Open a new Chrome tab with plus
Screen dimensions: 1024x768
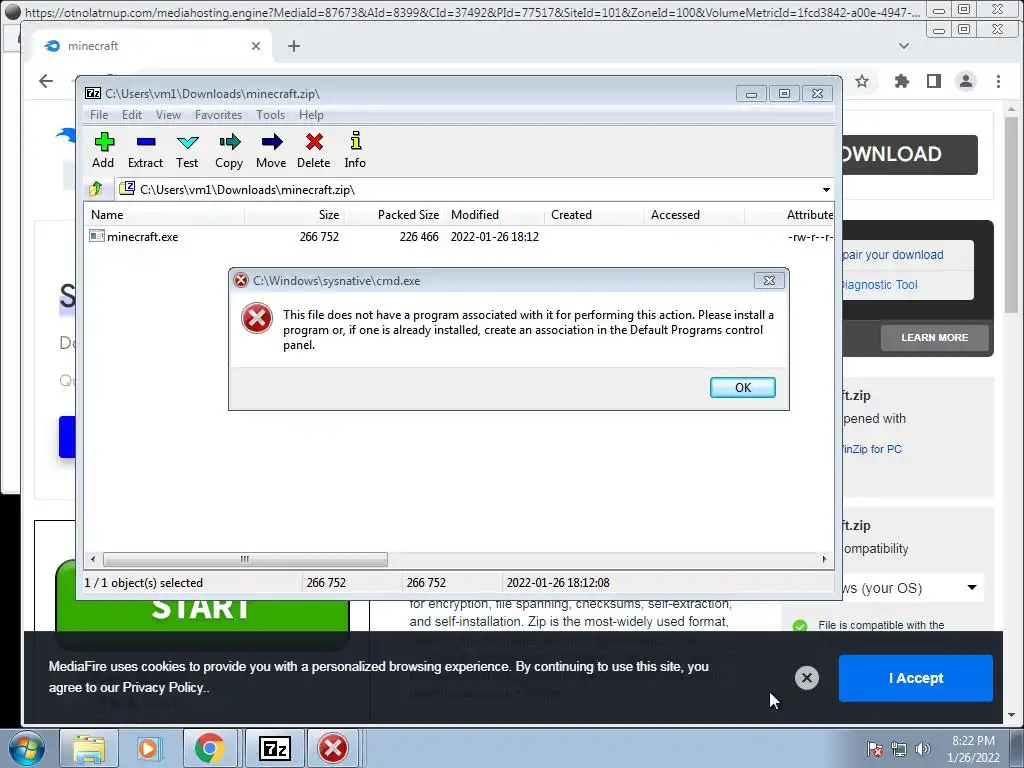294,46
